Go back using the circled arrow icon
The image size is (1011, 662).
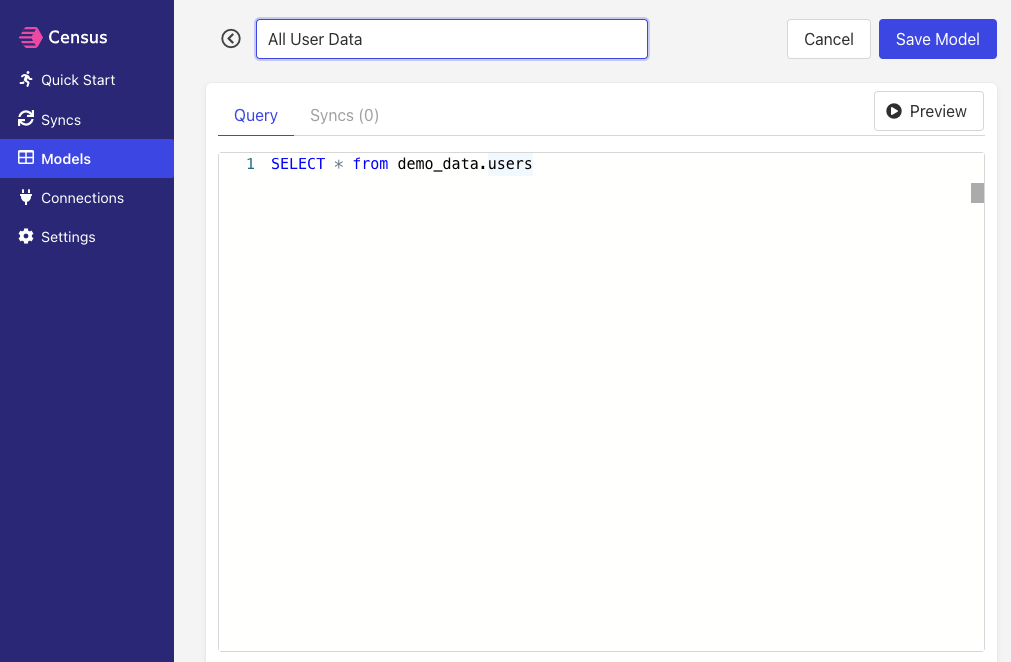[x=231, y=39]
